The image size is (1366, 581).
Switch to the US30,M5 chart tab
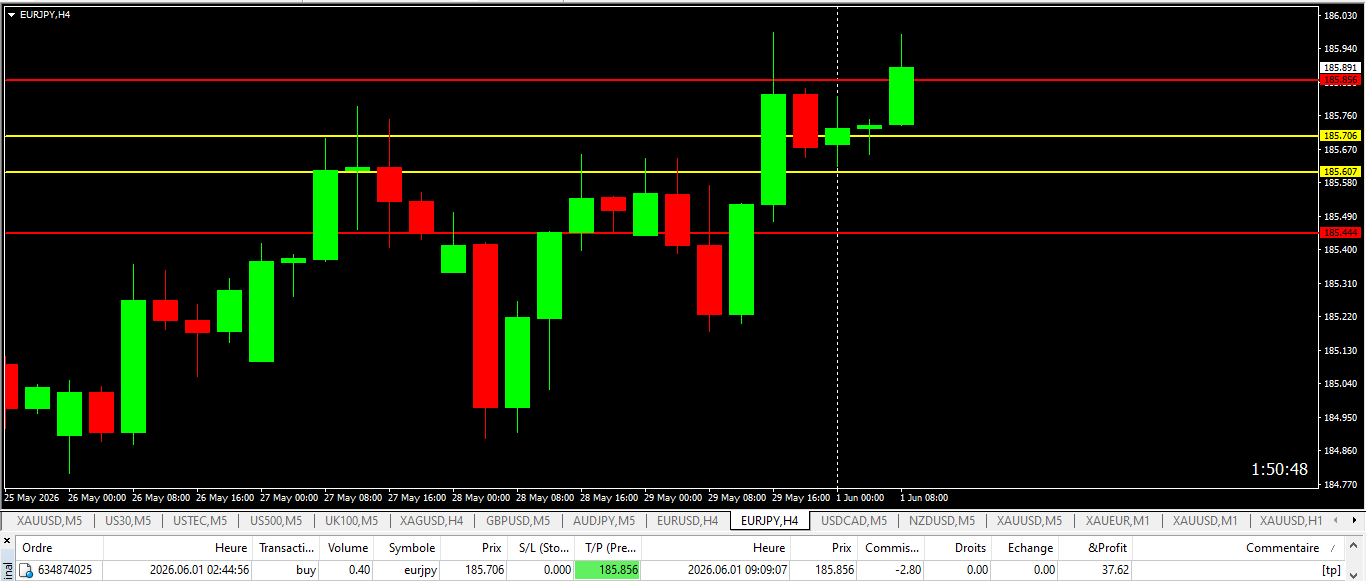128,521
